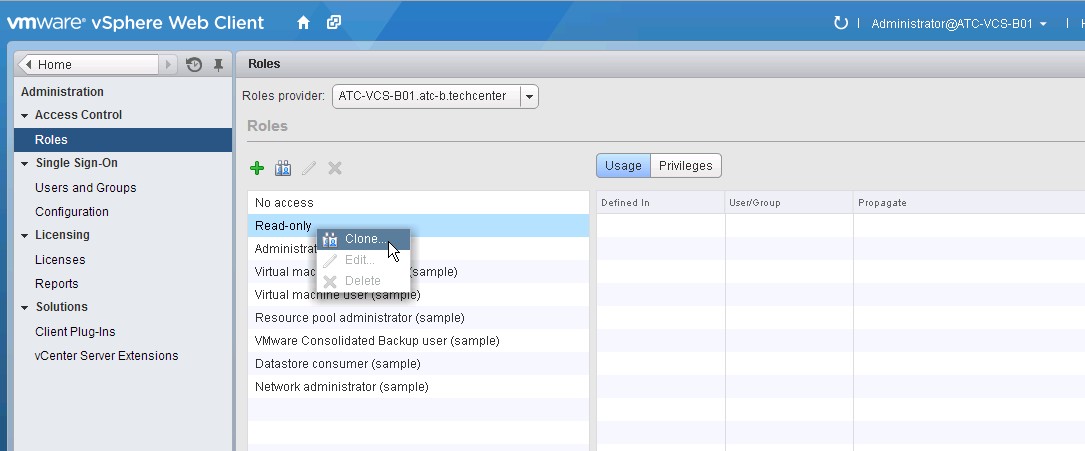Collapse the Licensing section
The image size is (1085, 451).
[25, 236]
